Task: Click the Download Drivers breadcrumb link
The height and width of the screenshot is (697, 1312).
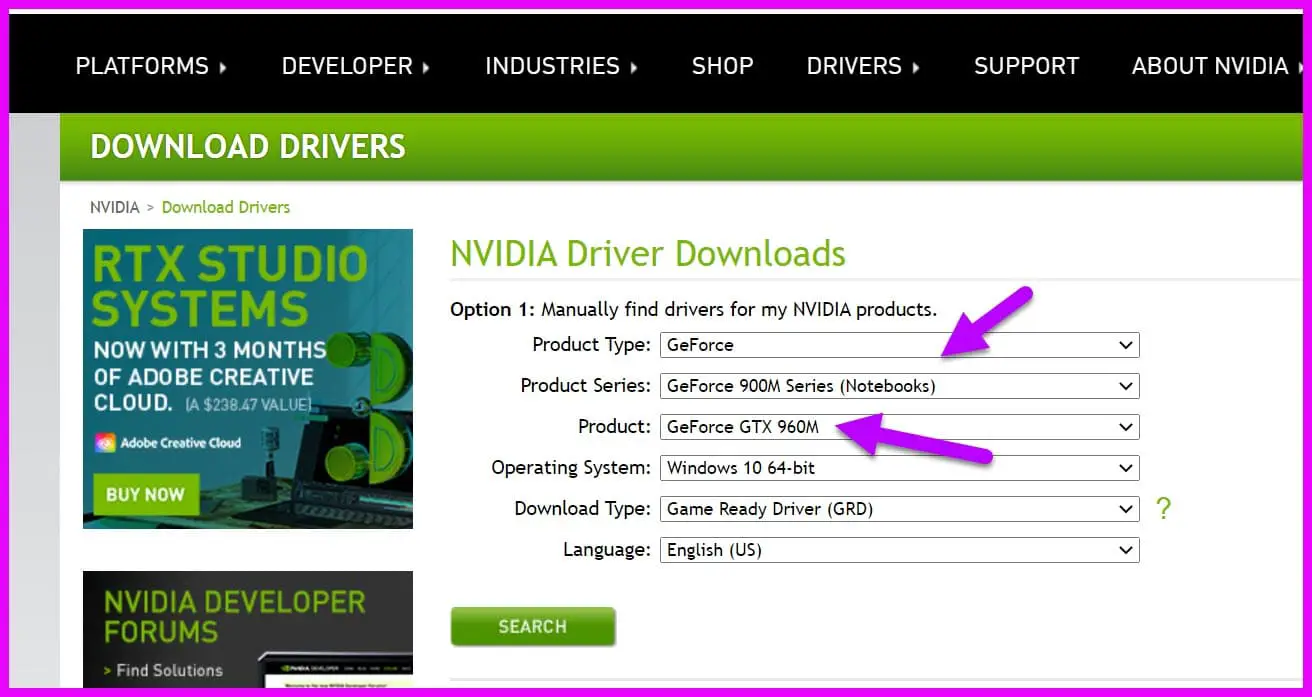Action: pos(226,208)
